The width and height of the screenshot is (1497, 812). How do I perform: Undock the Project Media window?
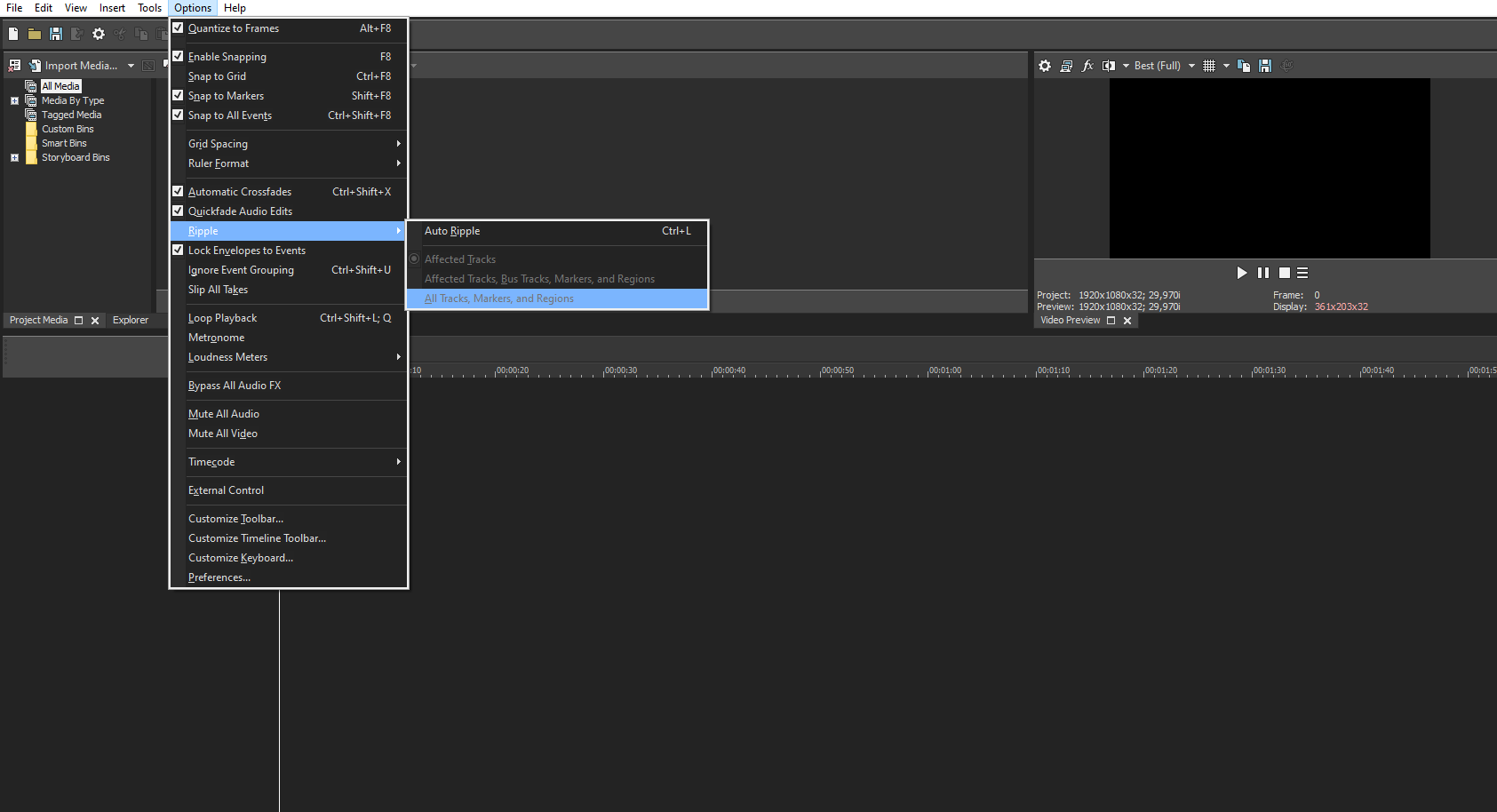coord(78,321)
